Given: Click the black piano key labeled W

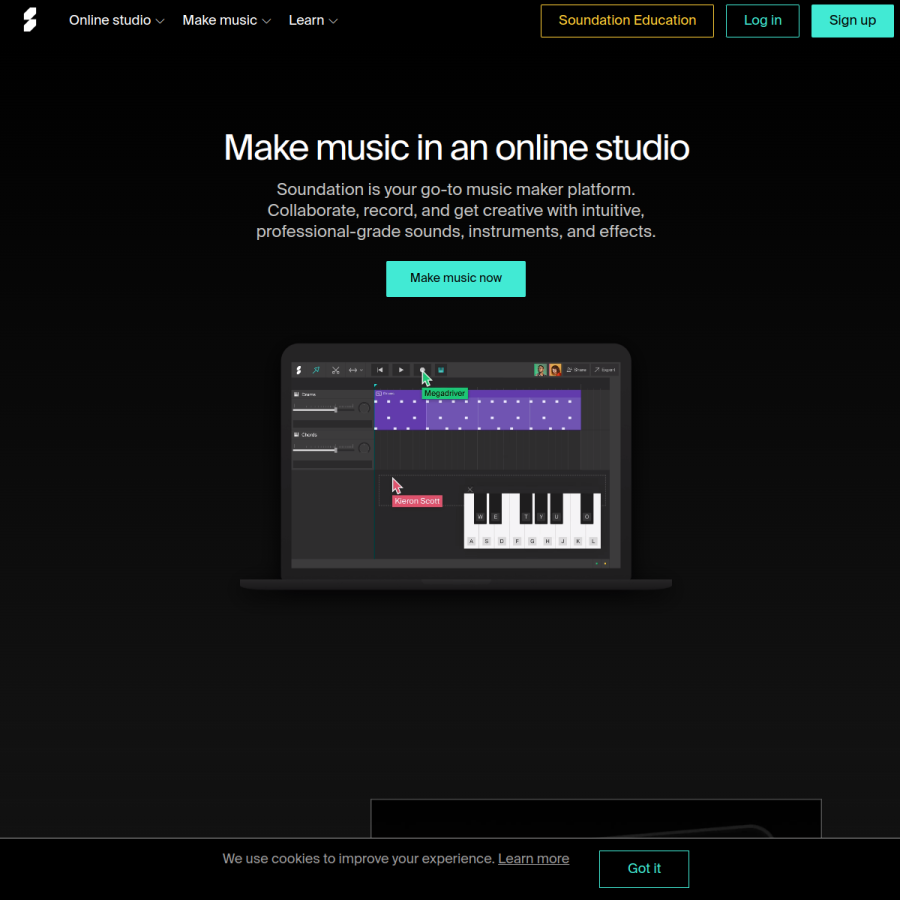Looking at the screenshot, I should (x=480, y=510).
